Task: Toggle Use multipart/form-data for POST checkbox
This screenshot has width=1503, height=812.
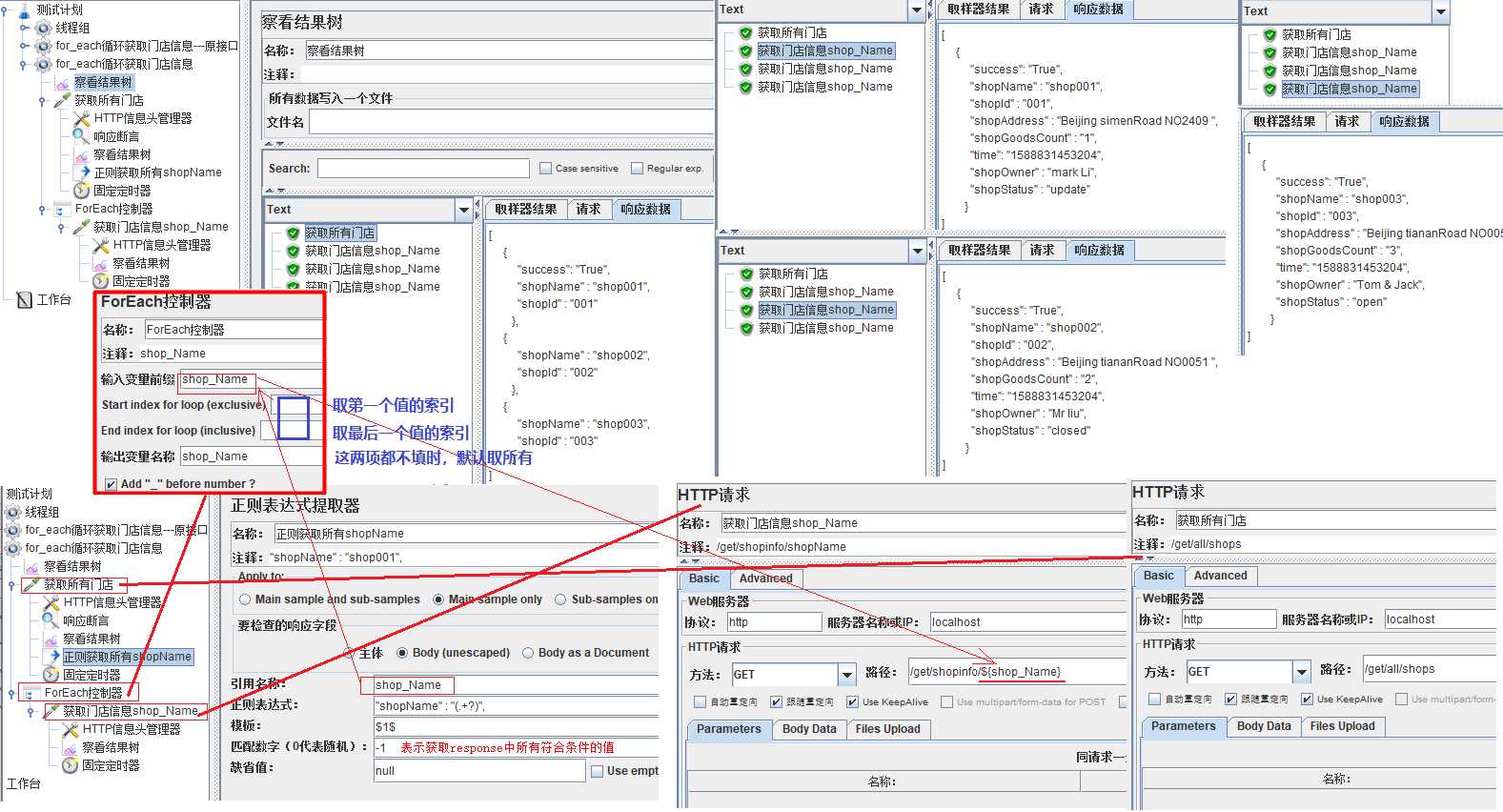Action: tap(946, 702)
